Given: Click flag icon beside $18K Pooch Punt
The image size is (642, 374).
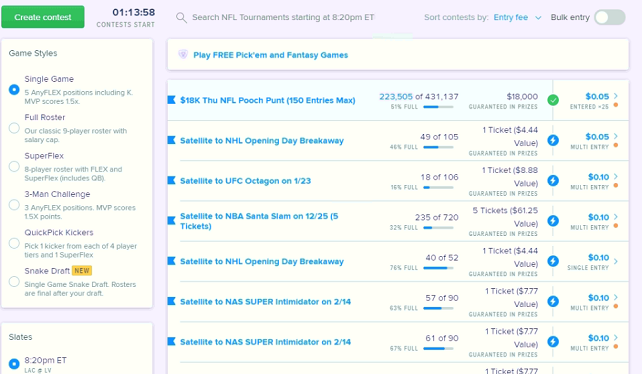Looking at the screenshot, I should tap(172, 100).
